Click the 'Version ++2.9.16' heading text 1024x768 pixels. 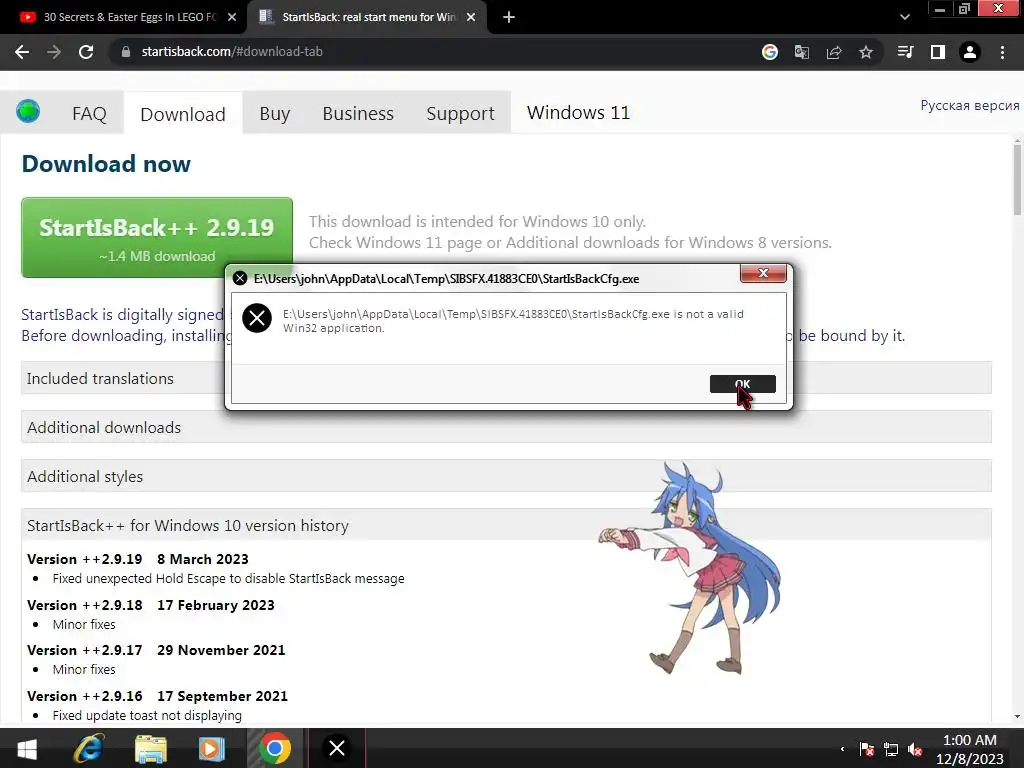85,696
